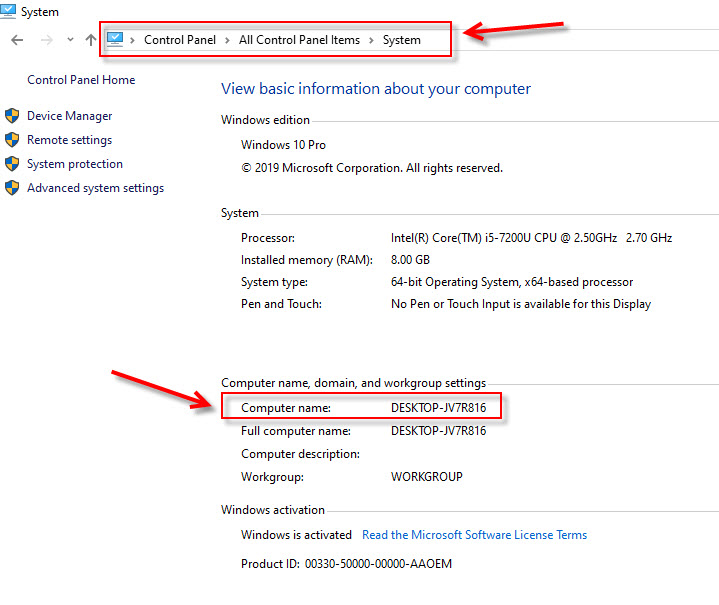Click the WORKGROUP value
Viewport: 719px width, 605px height.
click(426, 477)
